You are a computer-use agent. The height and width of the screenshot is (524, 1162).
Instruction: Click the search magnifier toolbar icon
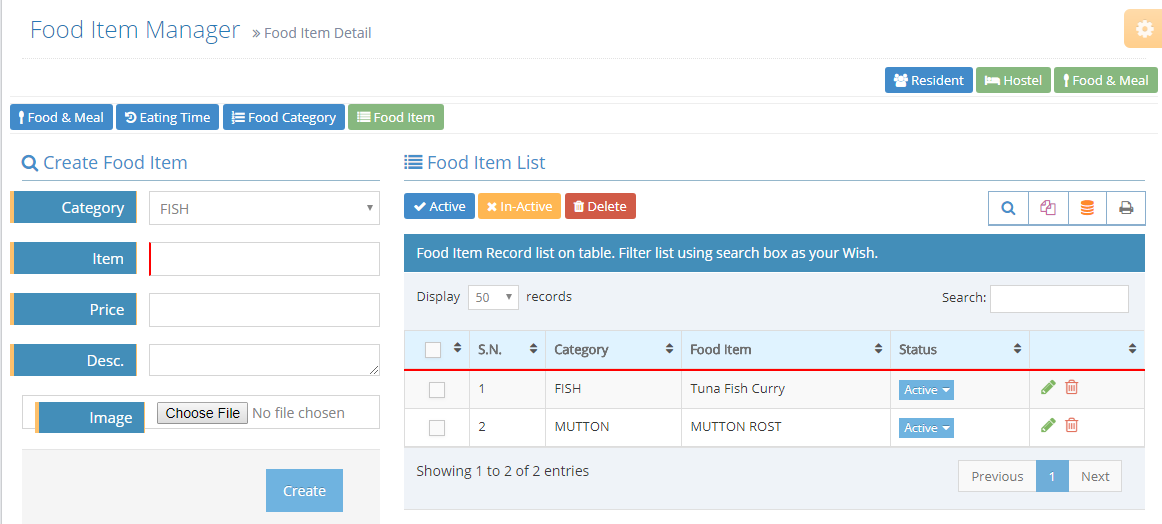1008,208
